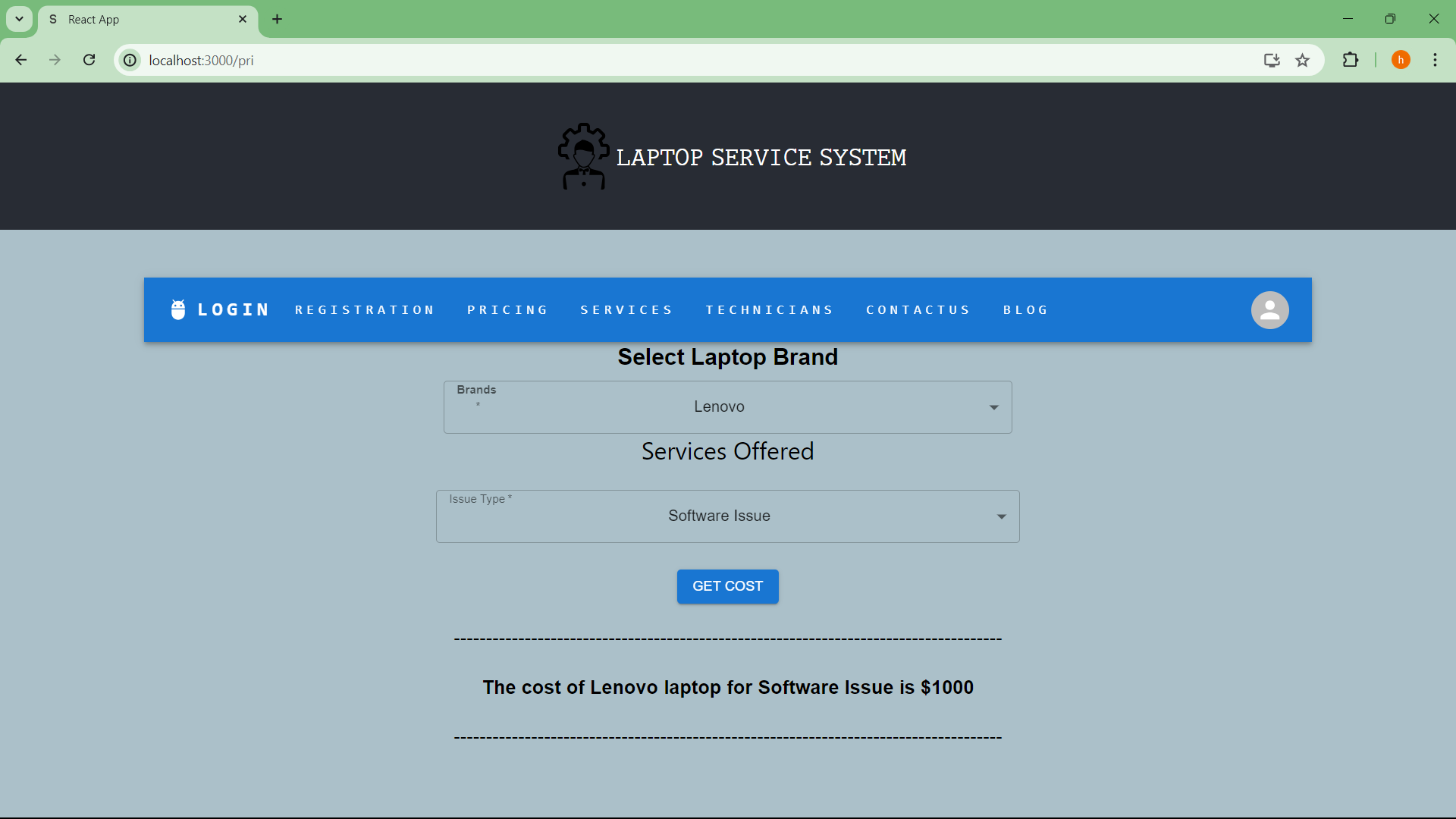
Task: Open the tab search chevron dropdown
Action: pos(19,19)
